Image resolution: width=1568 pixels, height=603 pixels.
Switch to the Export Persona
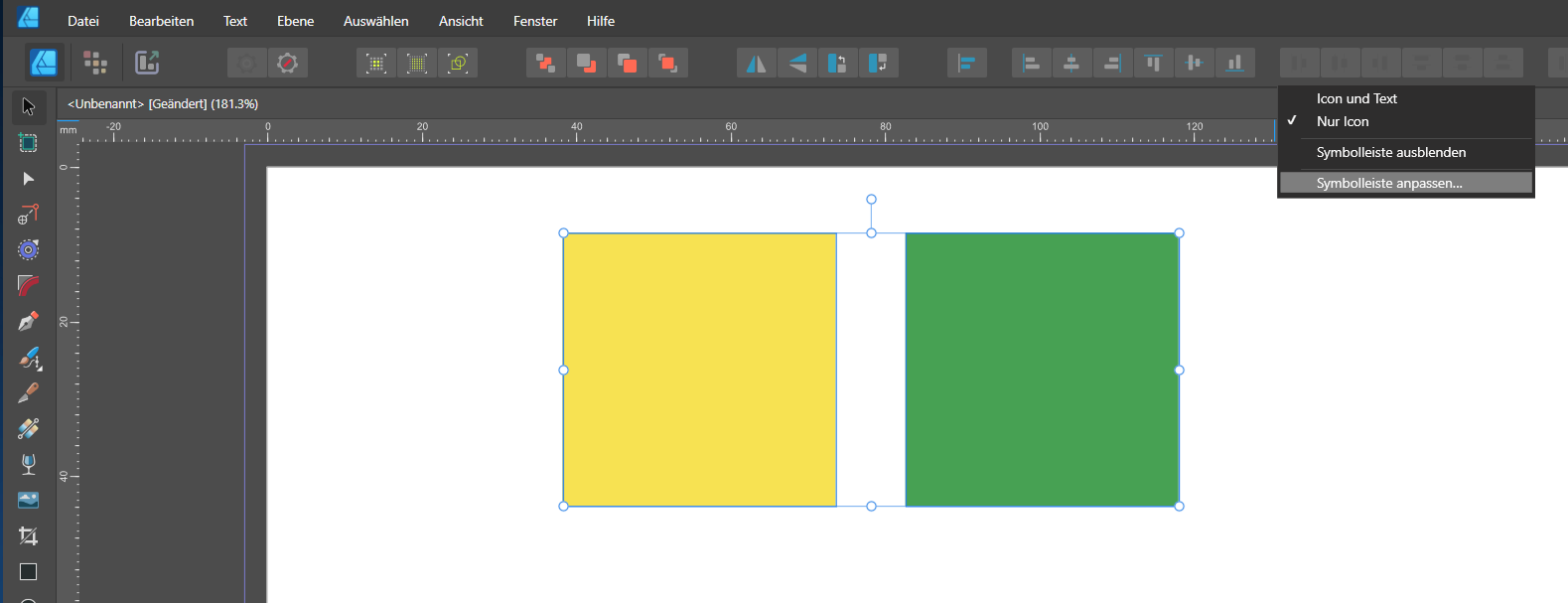pyautogui.click(x=147, y=63)
